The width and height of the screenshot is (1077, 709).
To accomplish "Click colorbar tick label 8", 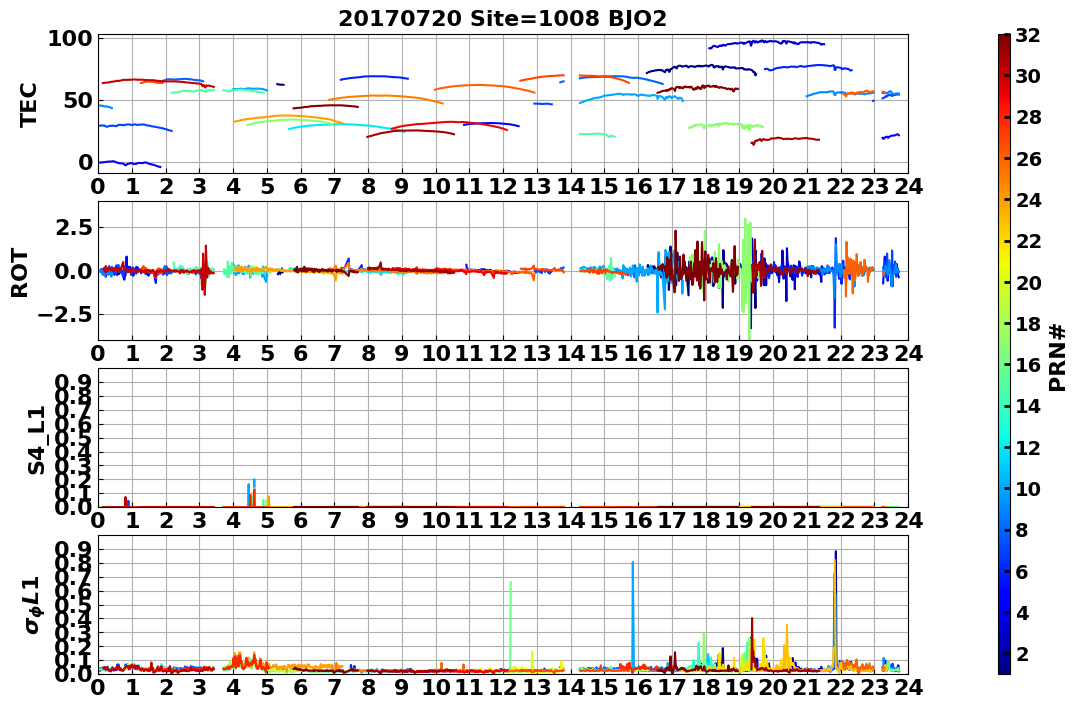I will pos(1022,530).
